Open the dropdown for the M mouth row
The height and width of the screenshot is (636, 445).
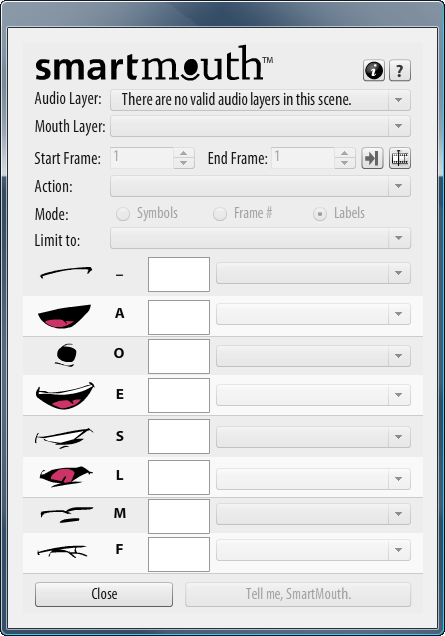pos(313,514)
